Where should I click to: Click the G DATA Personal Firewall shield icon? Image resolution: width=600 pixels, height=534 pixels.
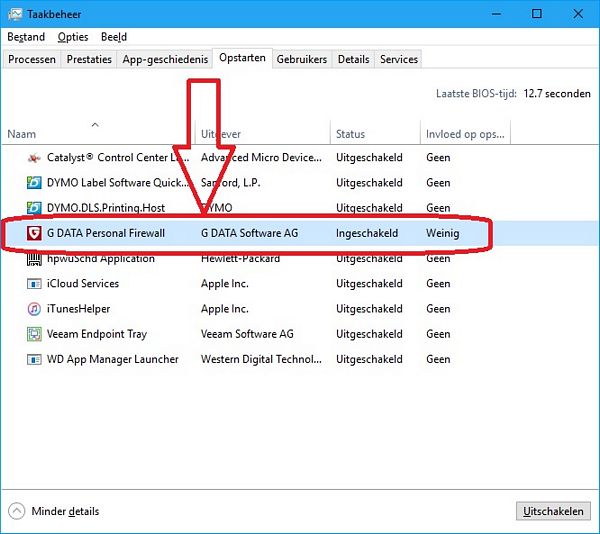(x=34, y=233)
